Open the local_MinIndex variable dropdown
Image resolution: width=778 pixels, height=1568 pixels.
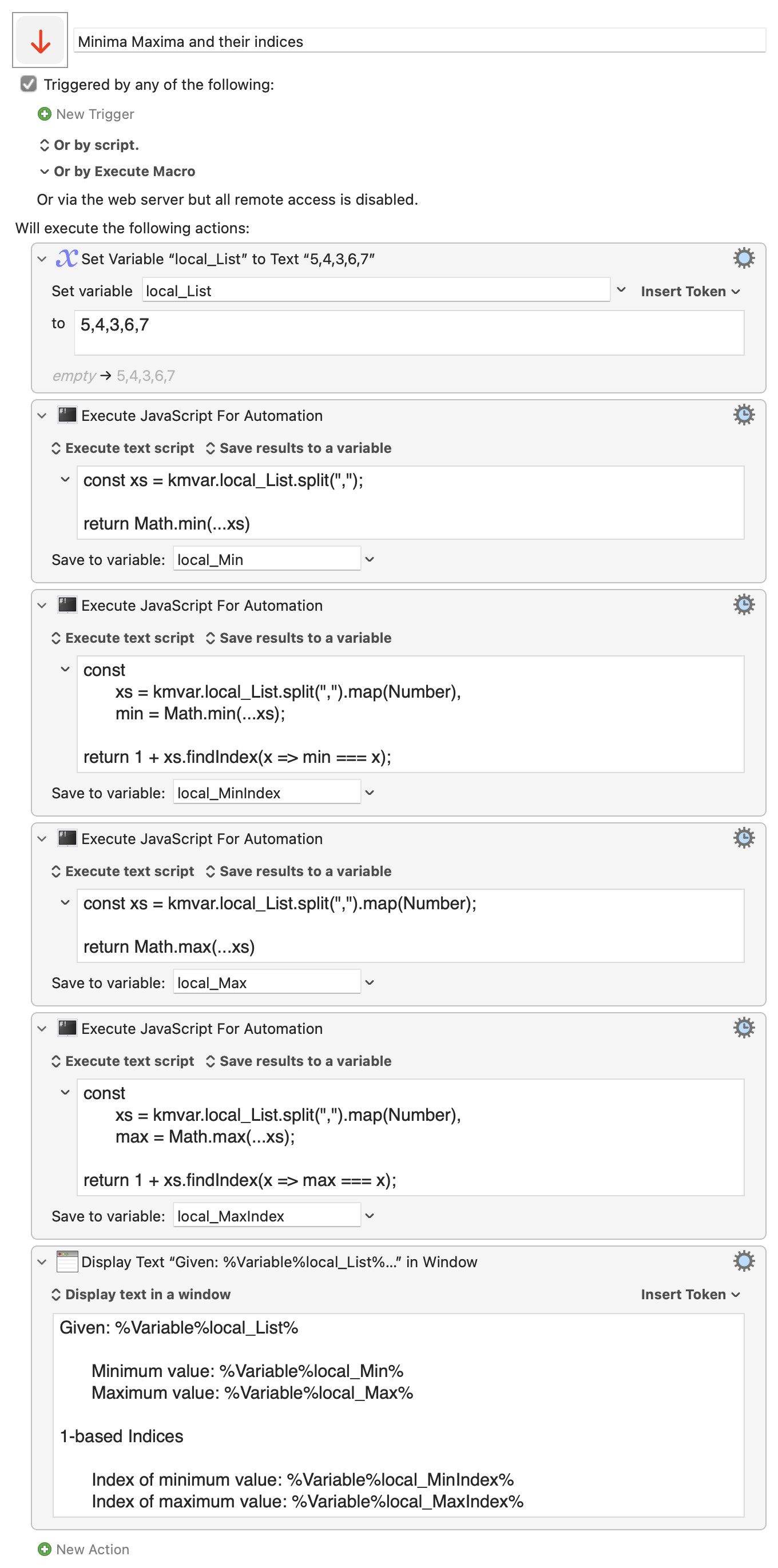click(369, 793)
